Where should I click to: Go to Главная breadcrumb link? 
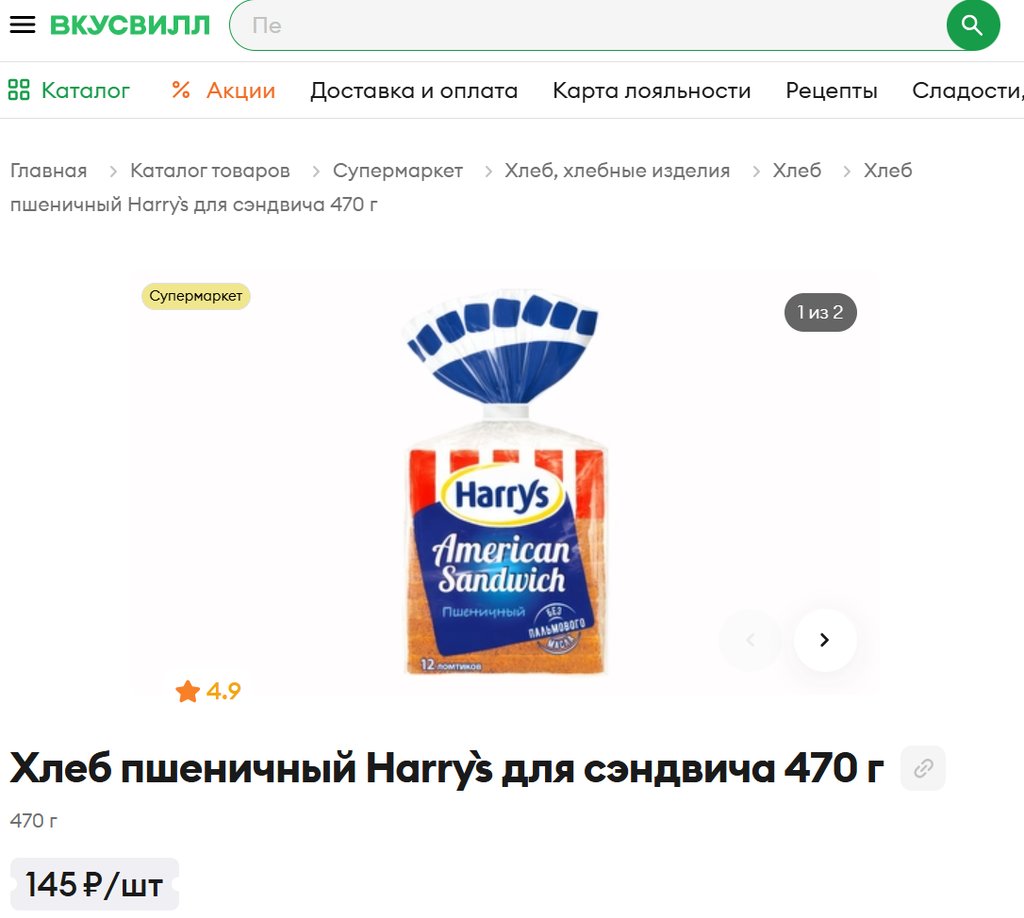pos(48,170)
